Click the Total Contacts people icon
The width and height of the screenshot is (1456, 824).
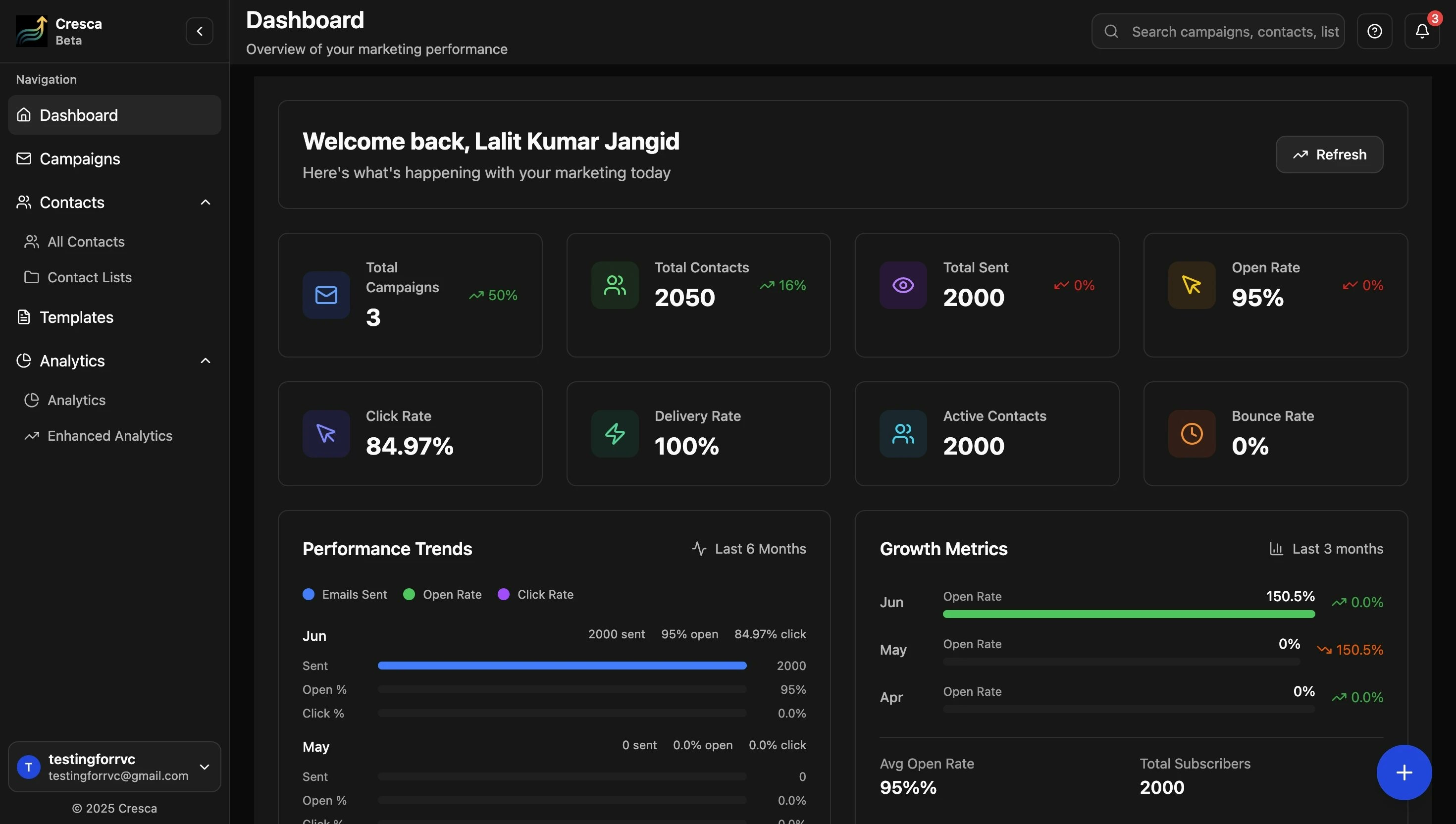click(615, 285)
